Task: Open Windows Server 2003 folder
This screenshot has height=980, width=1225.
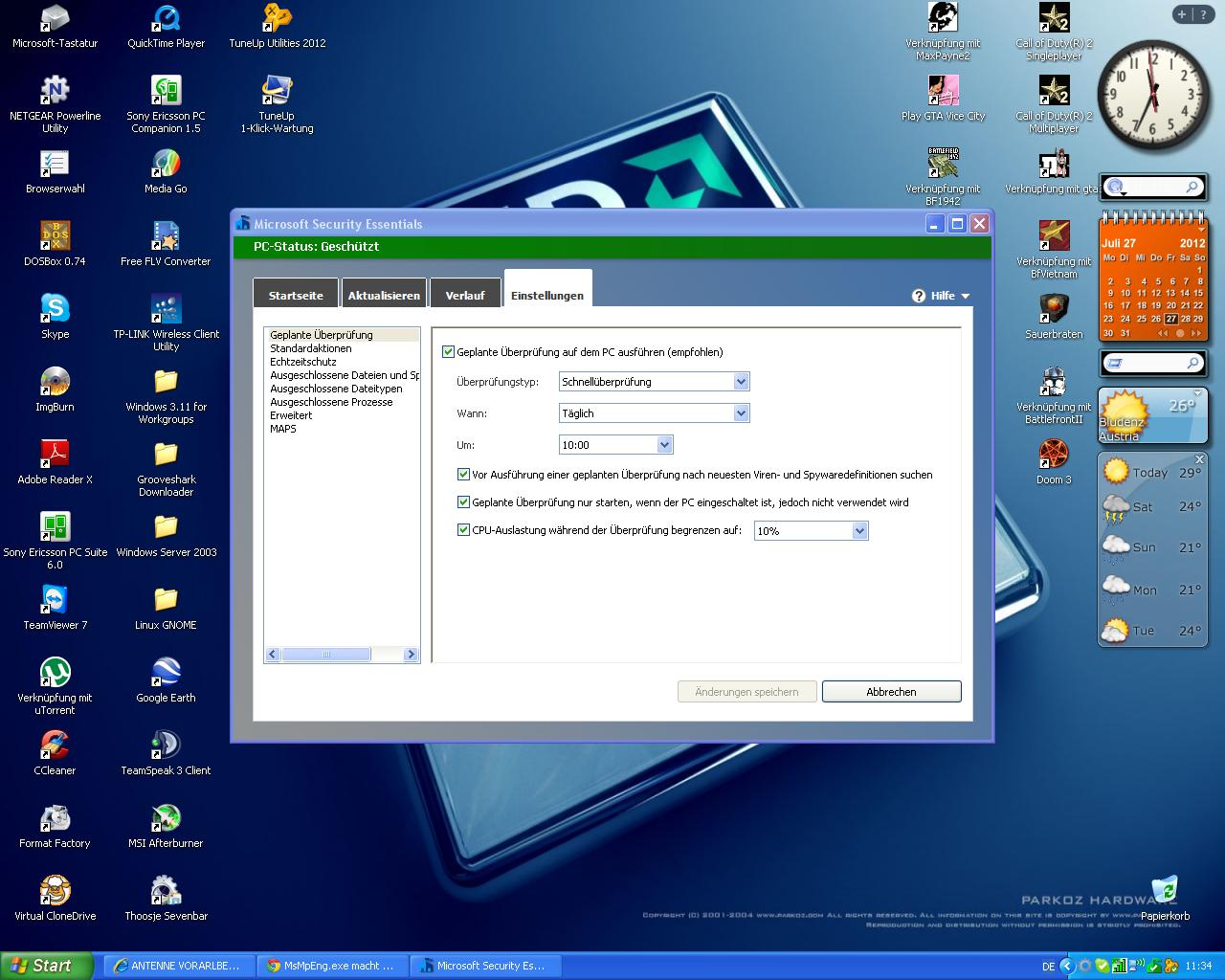Action: pos(166,527)
